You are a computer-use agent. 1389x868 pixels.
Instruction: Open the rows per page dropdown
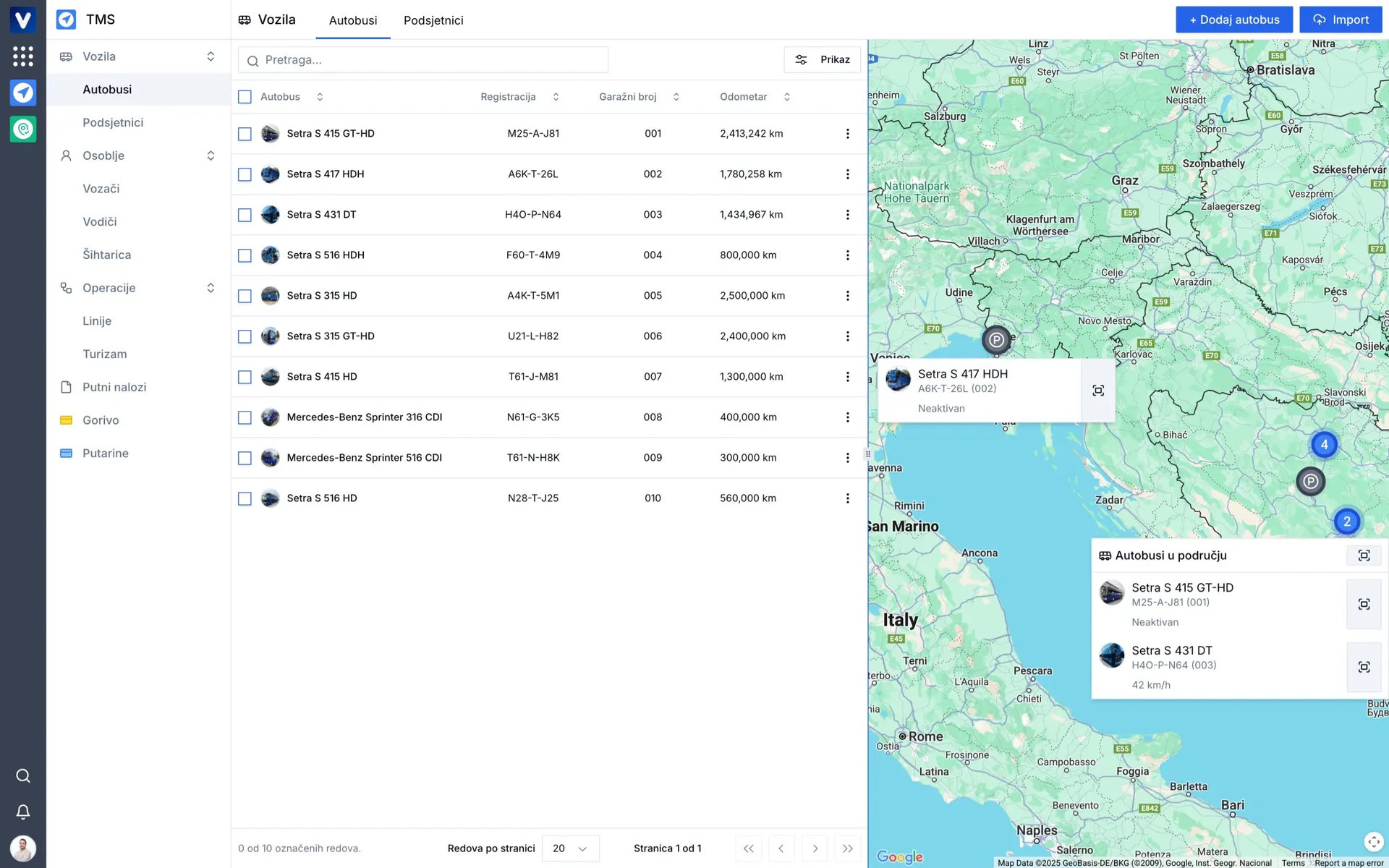click(570, 848)
